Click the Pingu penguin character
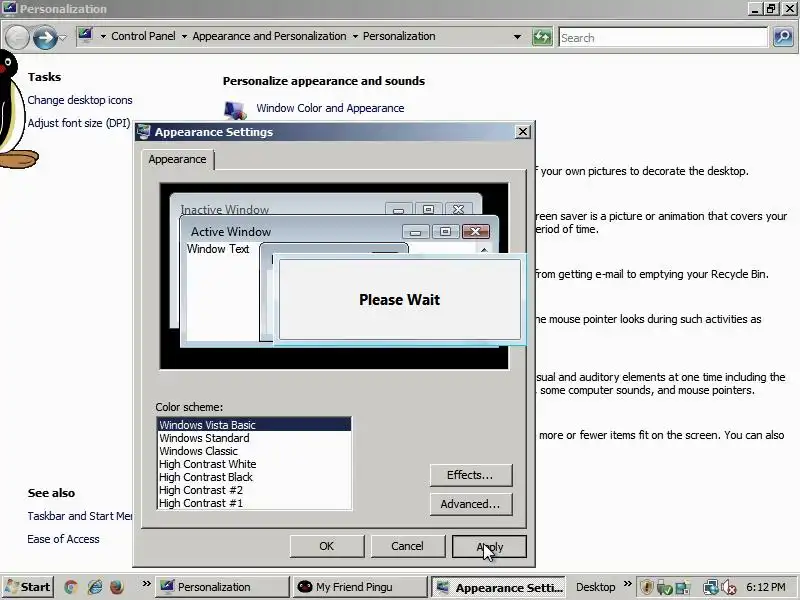The width and height of the screenshot is (800, 600). point(14,108)
